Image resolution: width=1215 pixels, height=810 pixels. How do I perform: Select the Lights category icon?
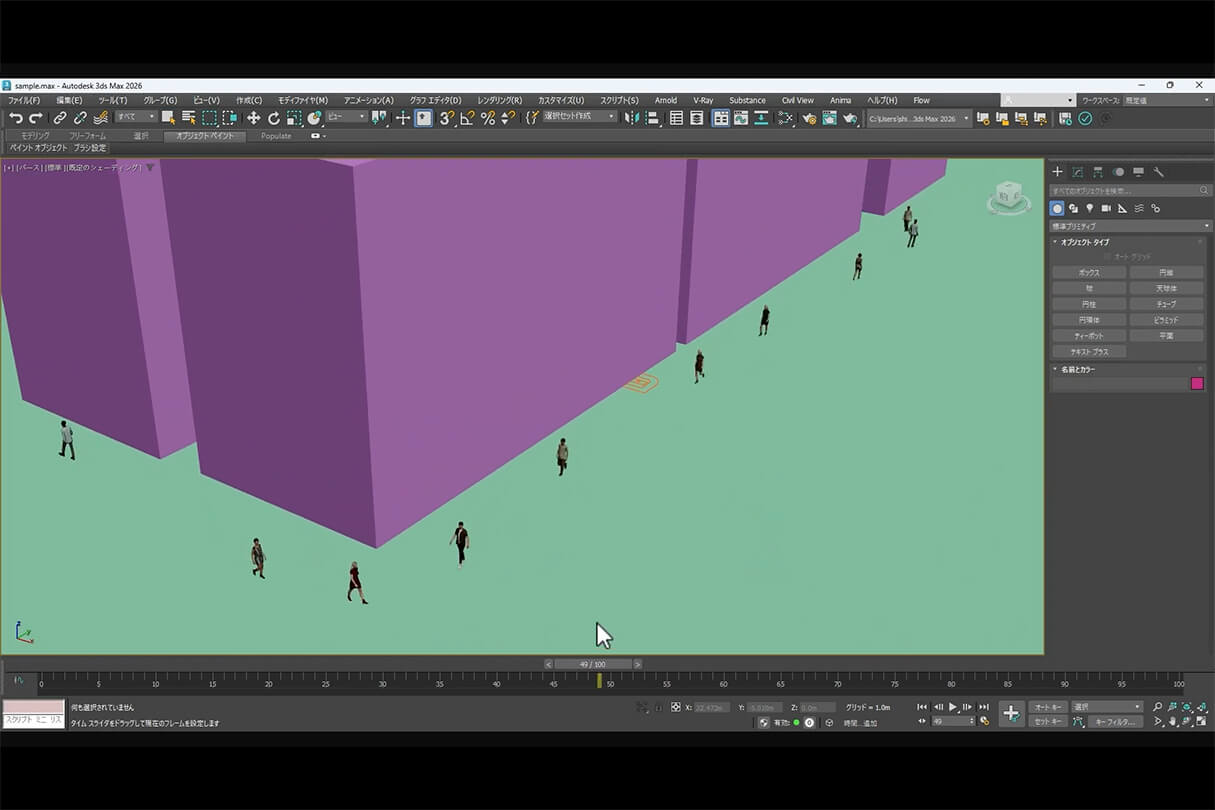1089,208
